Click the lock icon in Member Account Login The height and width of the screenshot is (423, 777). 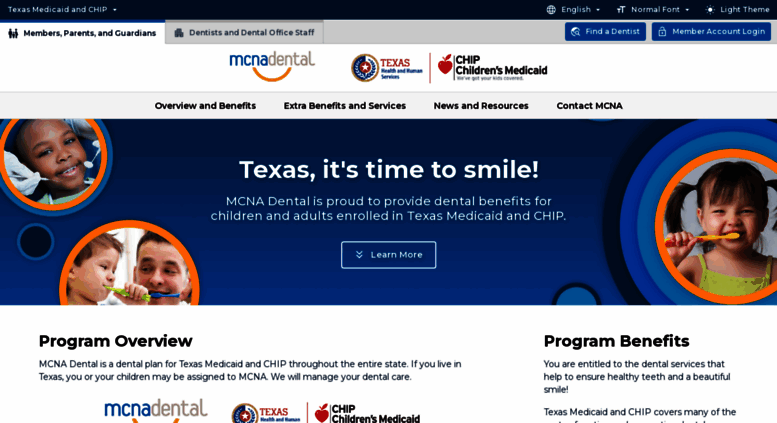point(662,32)
